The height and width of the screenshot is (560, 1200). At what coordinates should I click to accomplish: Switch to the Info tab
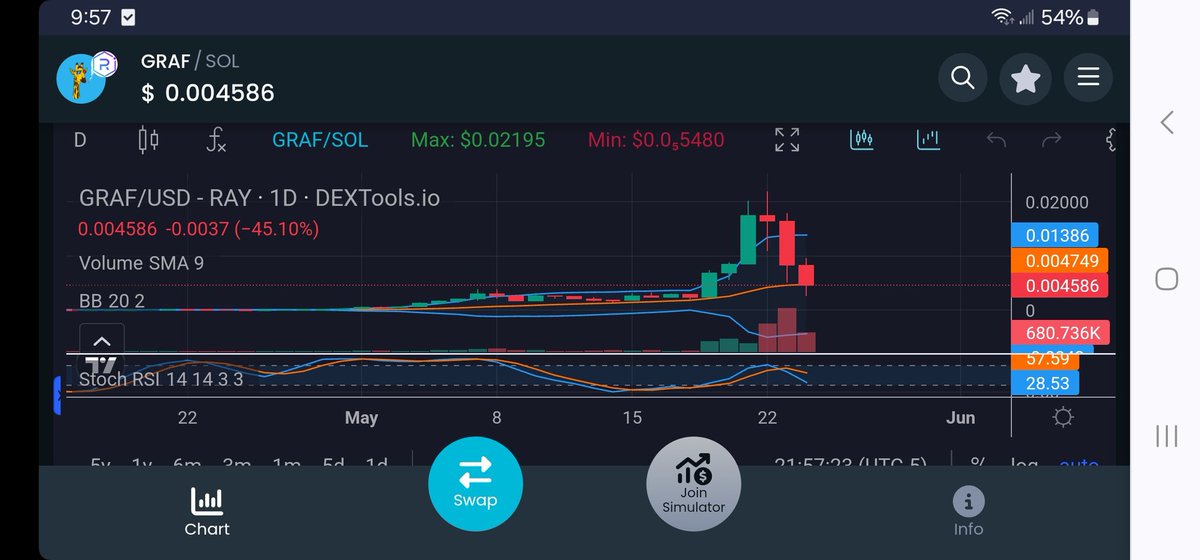tap(968, 511)
